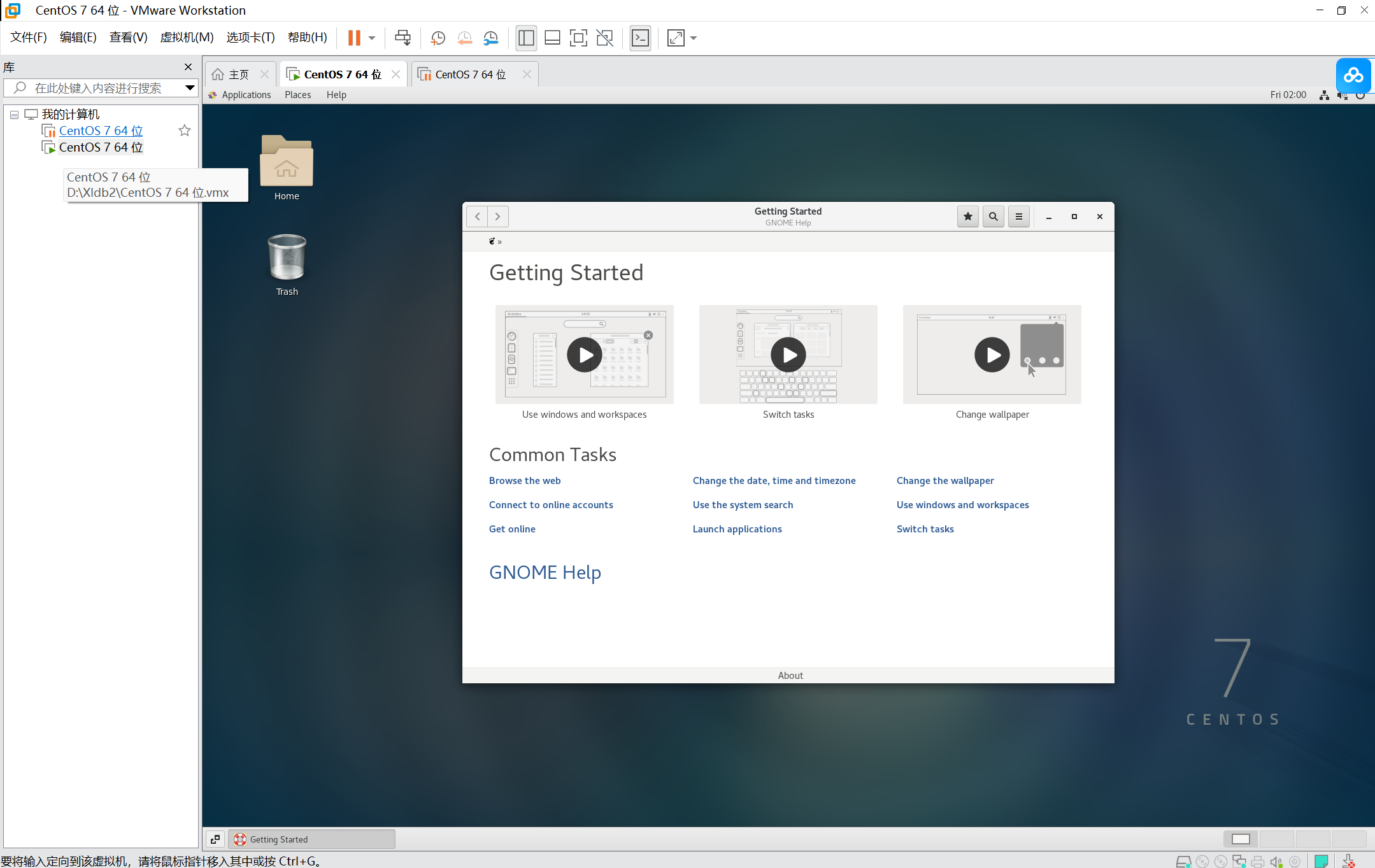
Task: Click the search magnifier in GNOME Help
Action: [993, 217]
